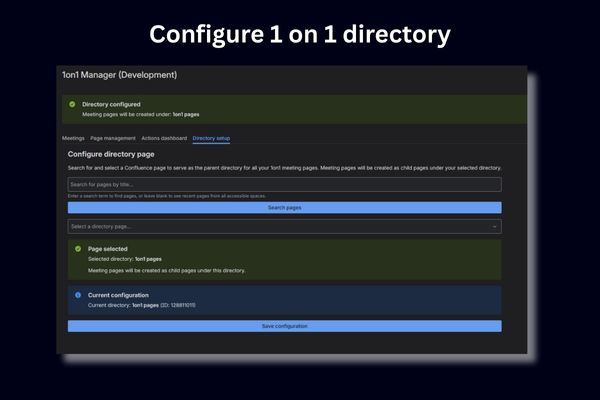Click the Selected directory: 1on1 pages text
Image resolution: width=600 pixels, height=400 pixels.
(x=125, y=259)
